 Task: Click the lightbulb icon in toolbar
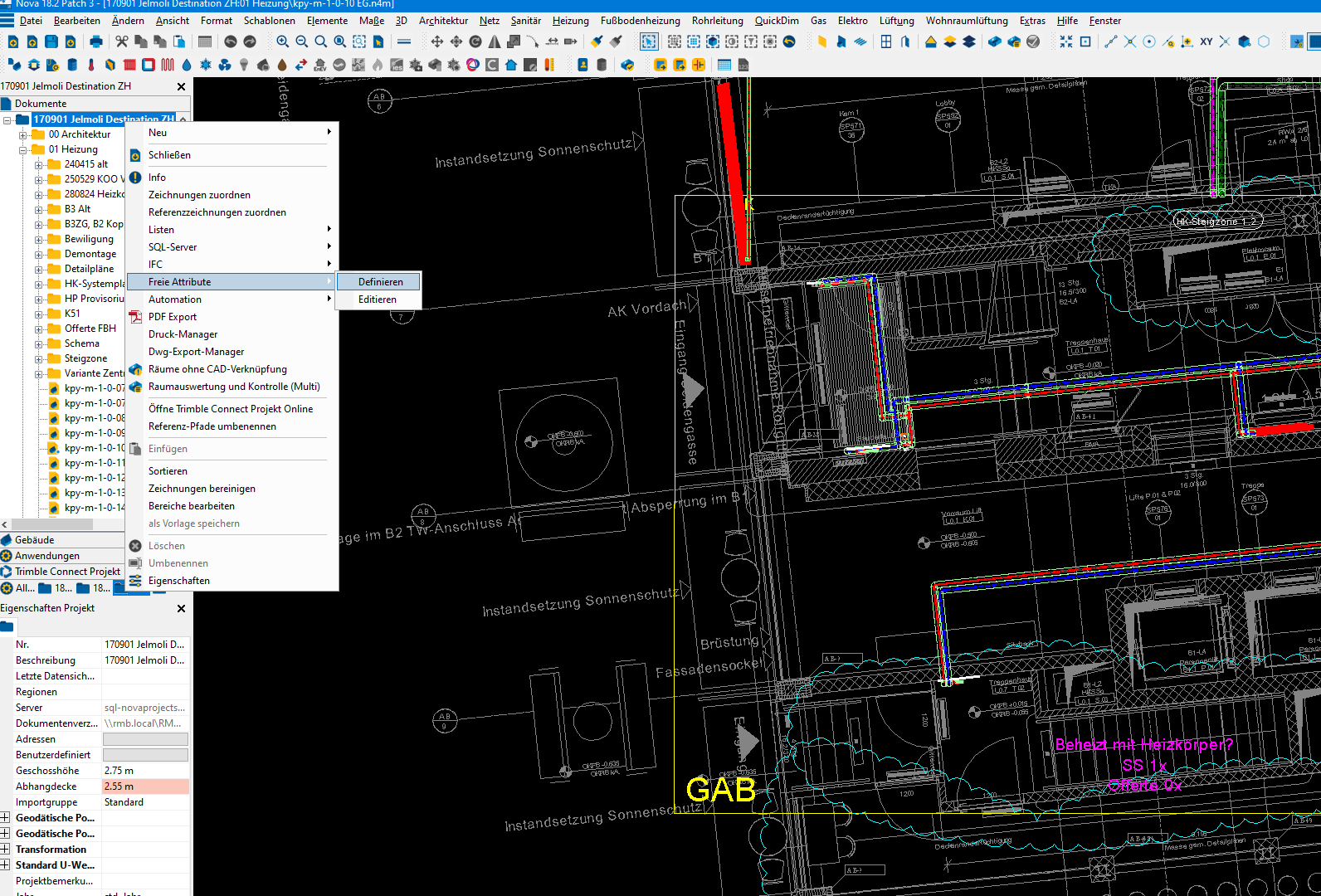pyautogui.click(x=244, y=65)
